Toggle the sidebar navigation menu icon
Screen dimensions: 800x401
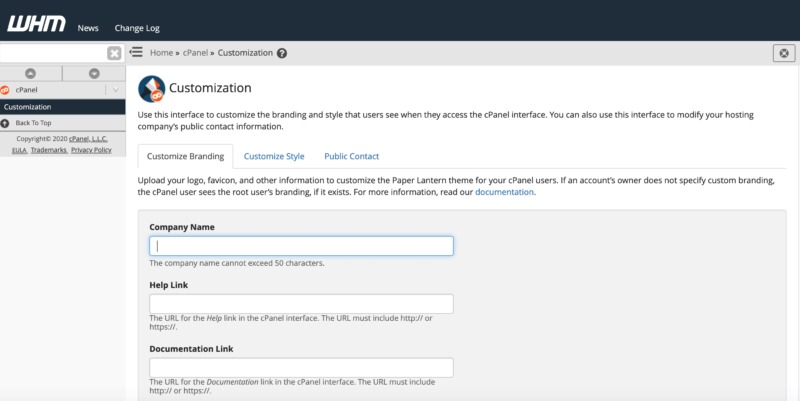point(136,53)
